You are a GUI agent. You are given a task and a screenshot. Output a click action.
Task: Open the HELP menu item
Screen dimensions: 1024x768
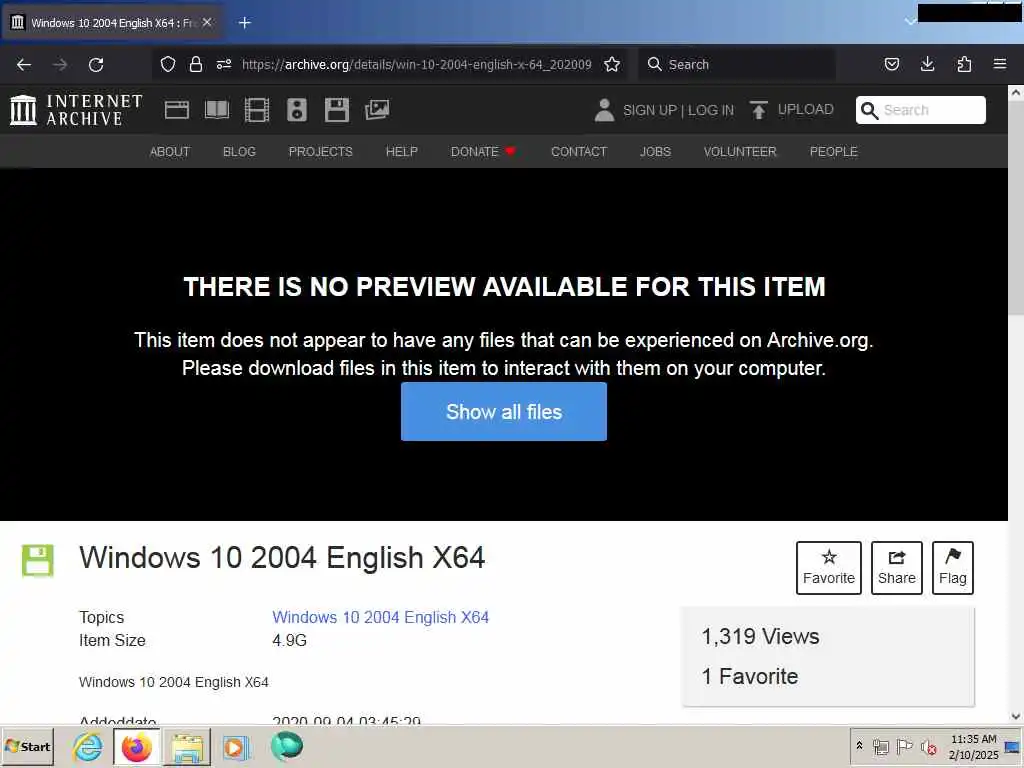pyautogui.click(x=402, y=152)
